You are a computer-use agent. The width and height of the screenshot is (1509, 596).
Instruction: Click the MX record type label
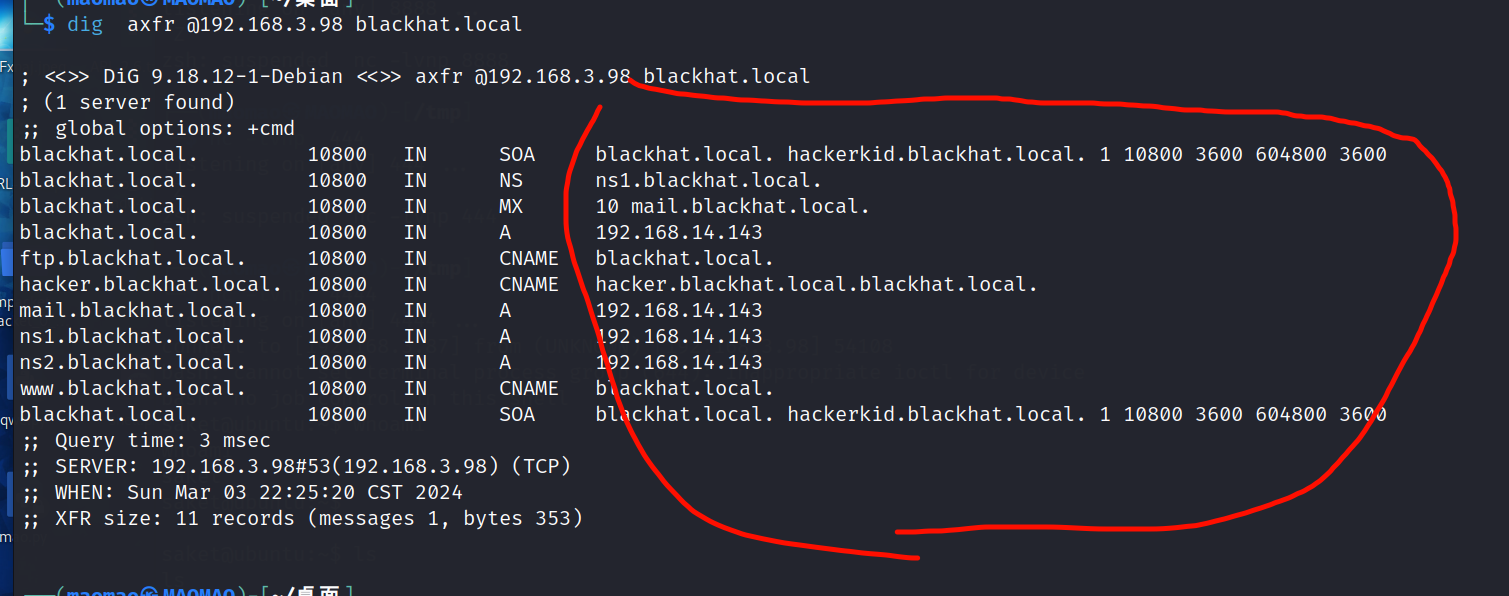(511, 206)
